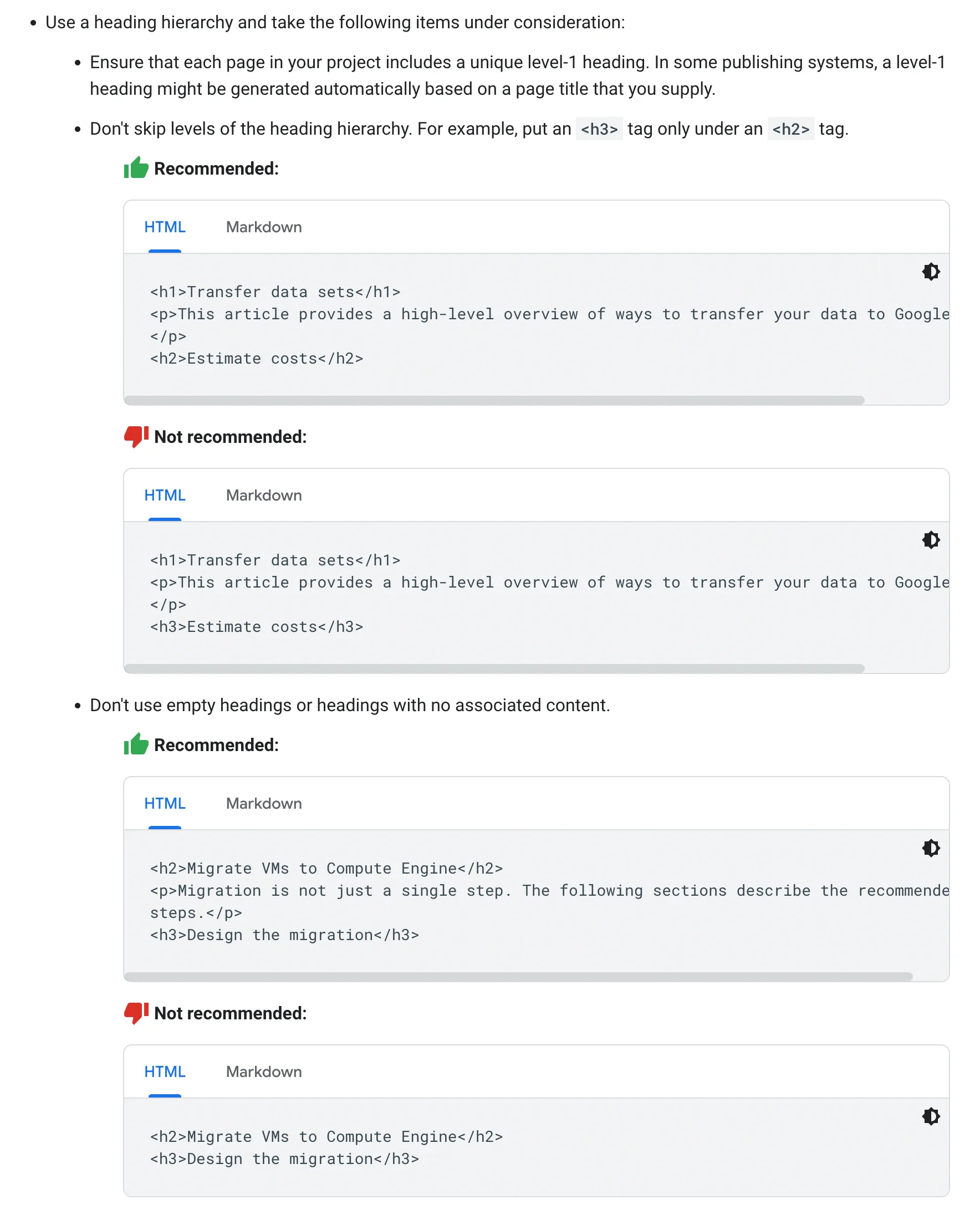
Task: Toggle dark theme on the Transfer data sets recommended block
Action: click(931, 272)
